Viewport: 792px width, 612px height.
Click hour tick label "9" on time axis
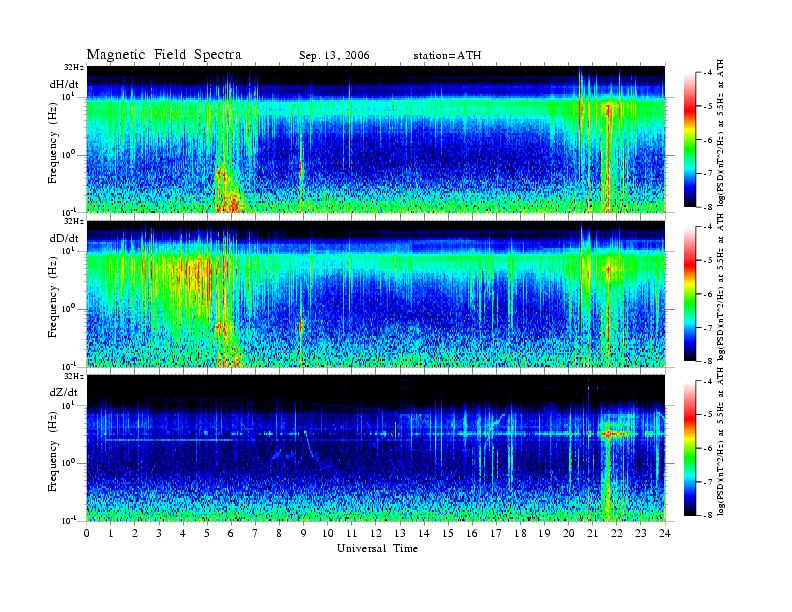[304, 533]
